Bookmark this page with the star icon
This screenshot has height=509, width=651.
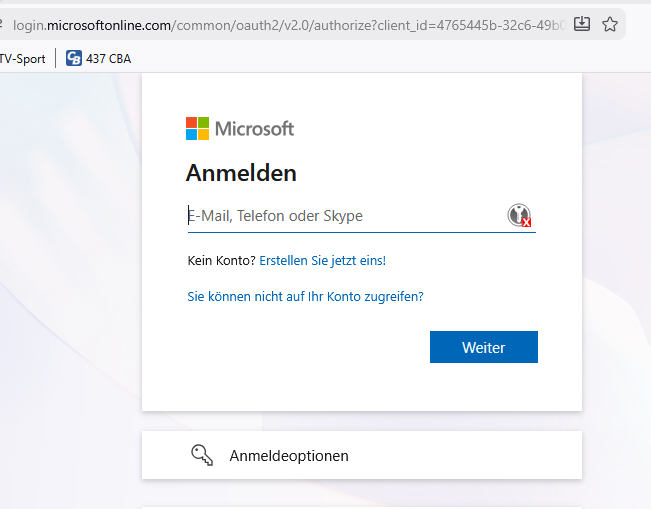pos(610,24)
